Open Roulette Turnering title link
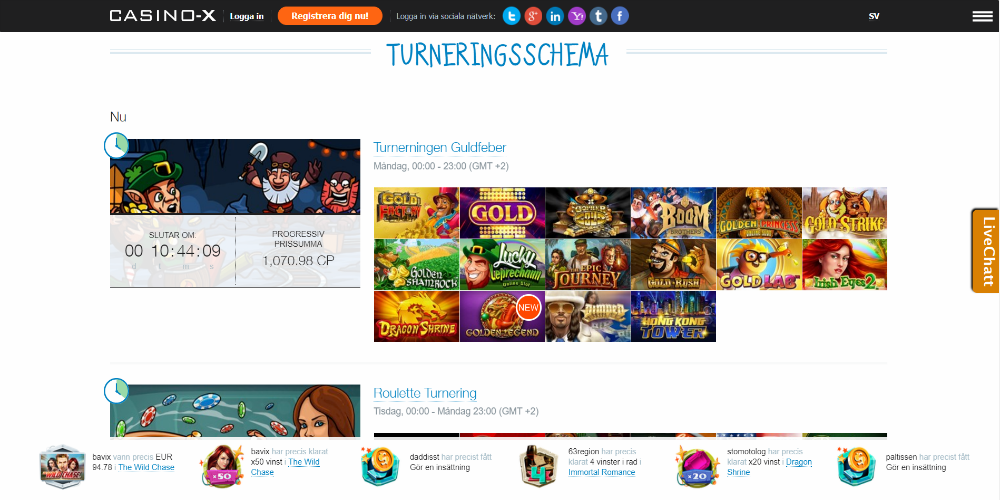1000x500 pixels. click(425, 393)
